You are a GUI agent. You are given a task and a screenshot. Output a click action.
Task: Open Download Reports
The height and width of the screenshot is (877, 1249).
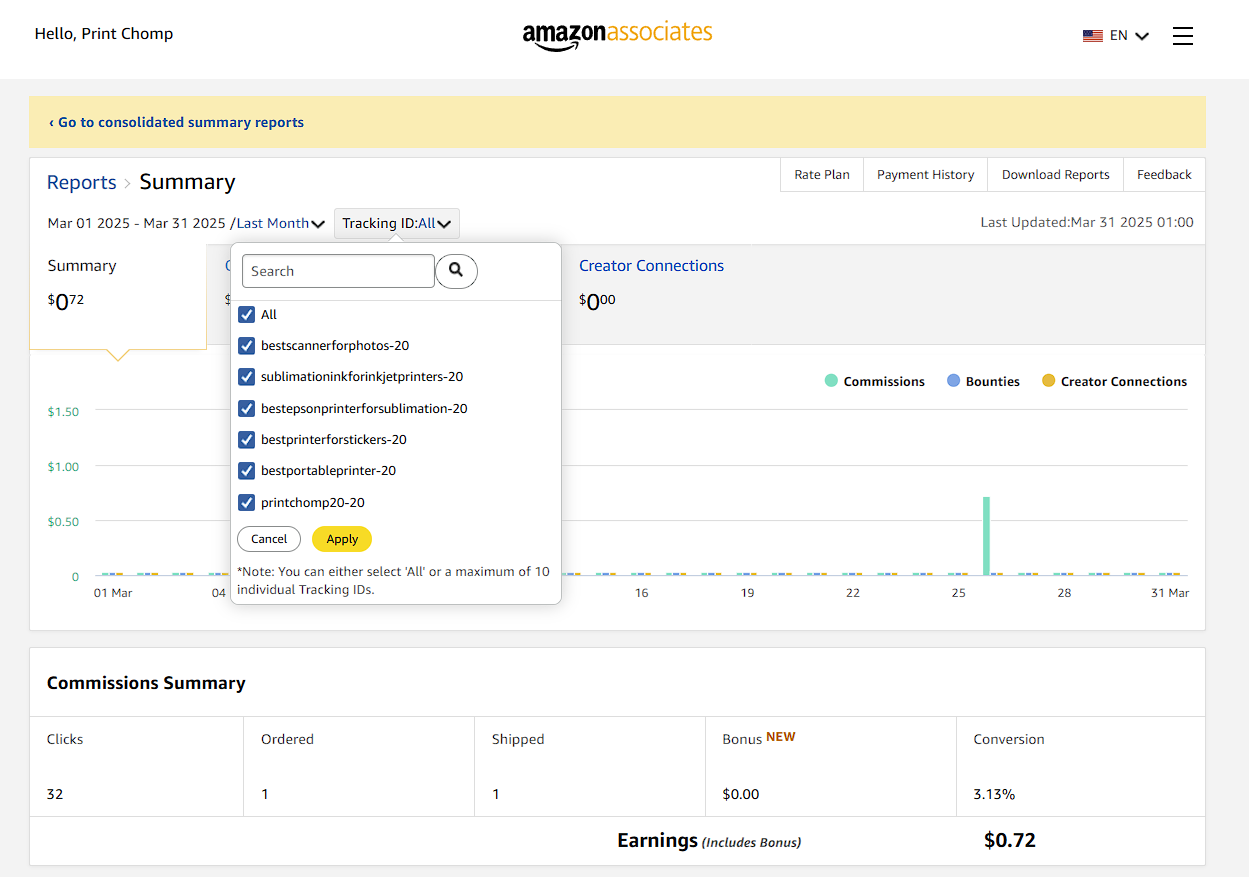point(1056,174)
